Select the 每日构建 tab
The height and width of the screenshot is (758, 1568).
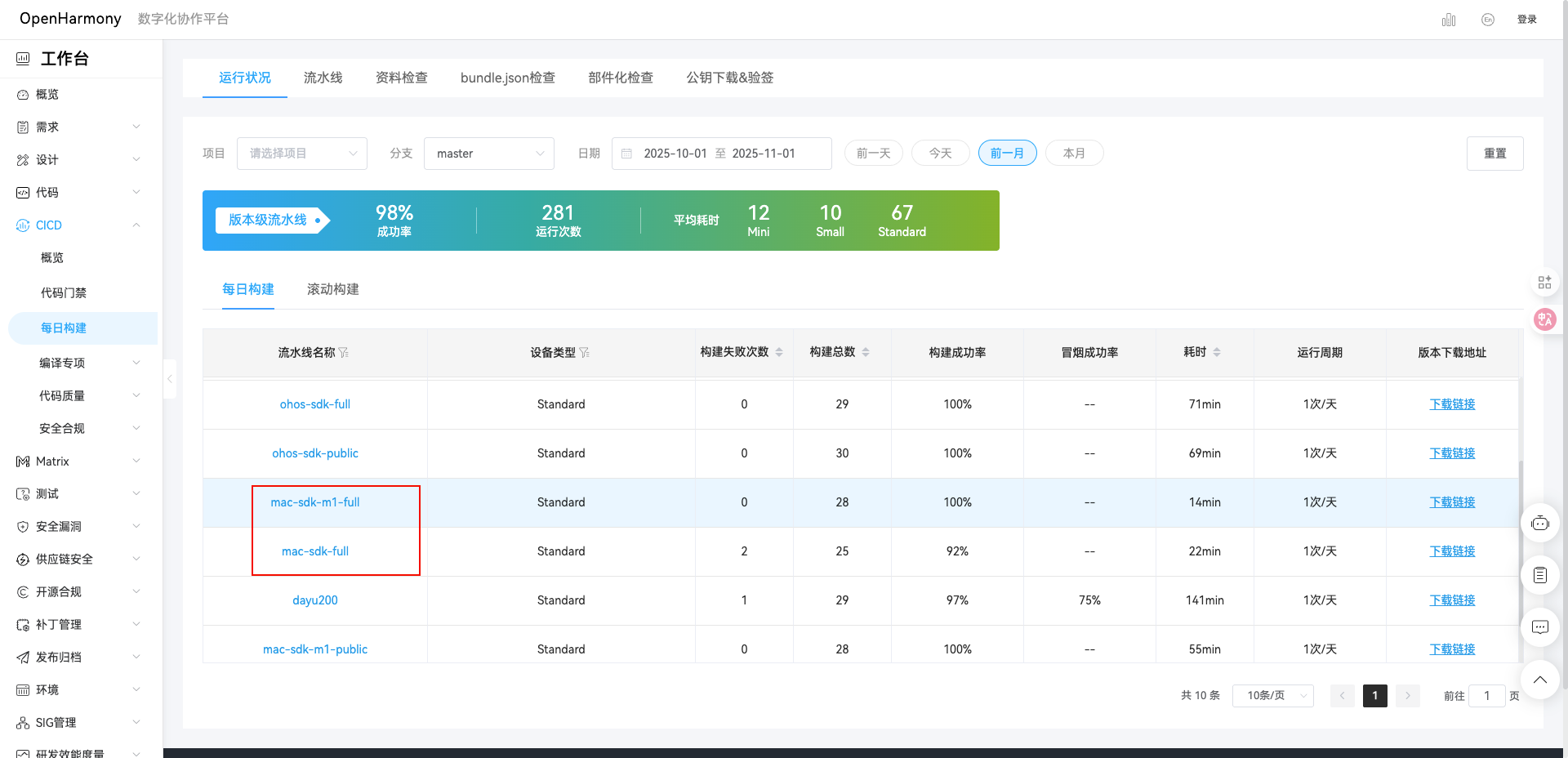coord(248,289)
